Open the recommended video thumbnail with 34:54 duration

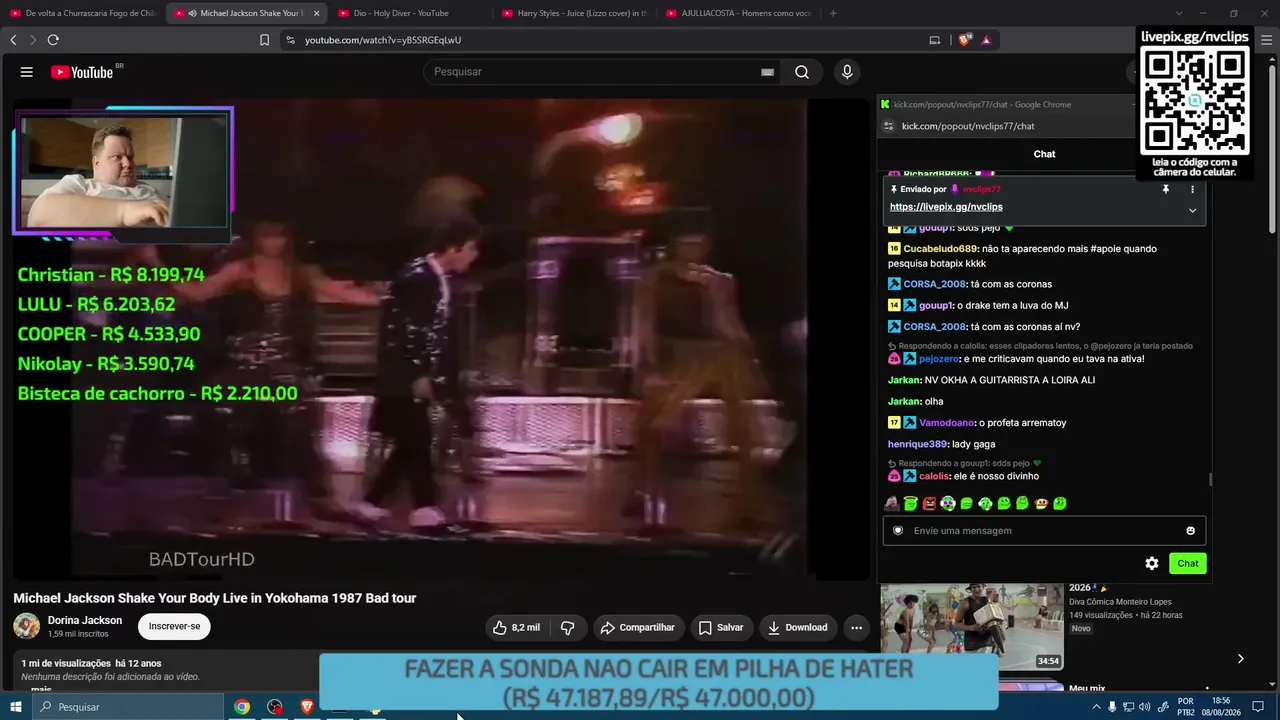tap(972, 627)
